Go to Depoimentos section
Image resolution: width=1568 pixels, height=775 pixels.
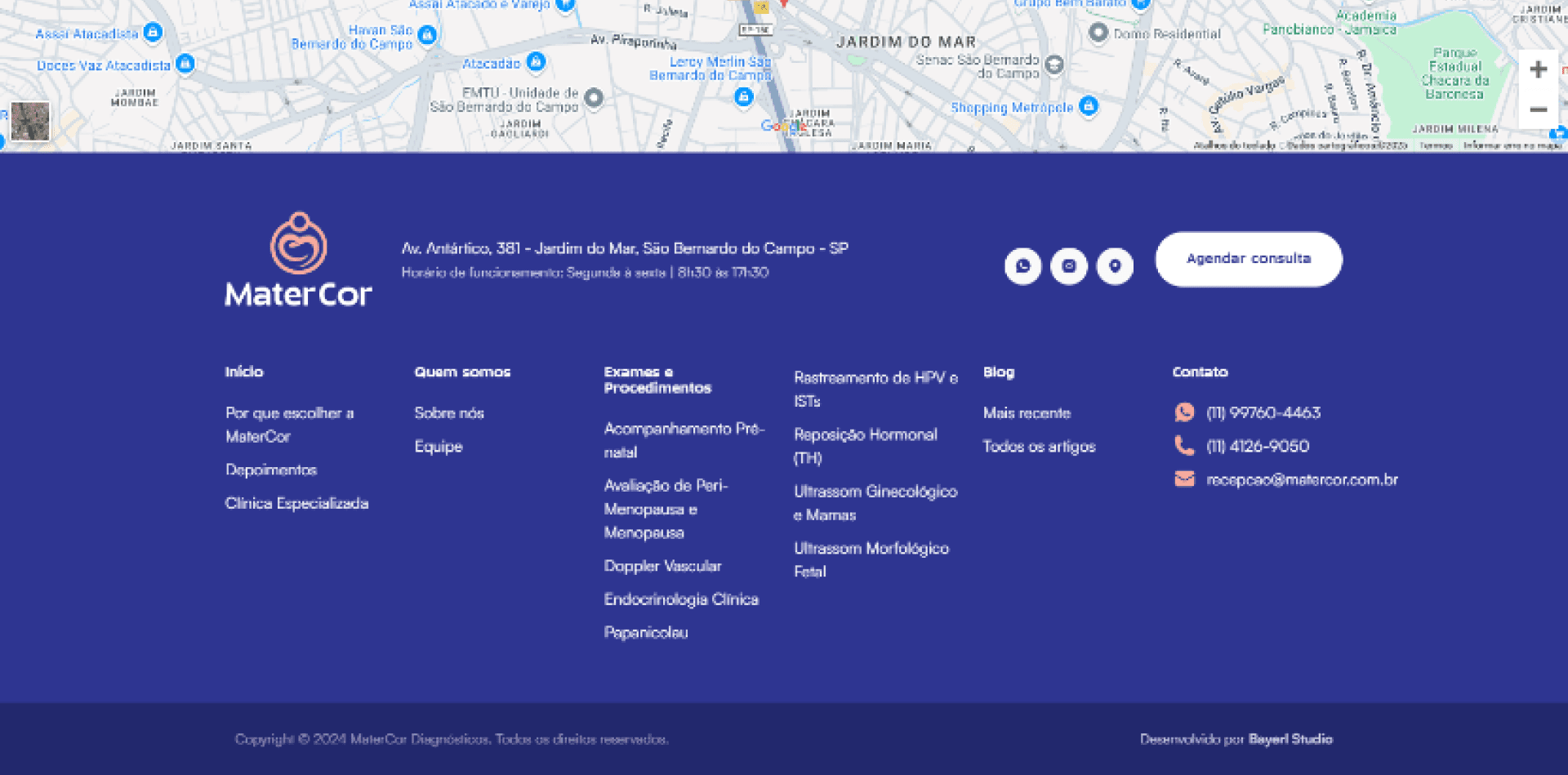pos(271,470)
